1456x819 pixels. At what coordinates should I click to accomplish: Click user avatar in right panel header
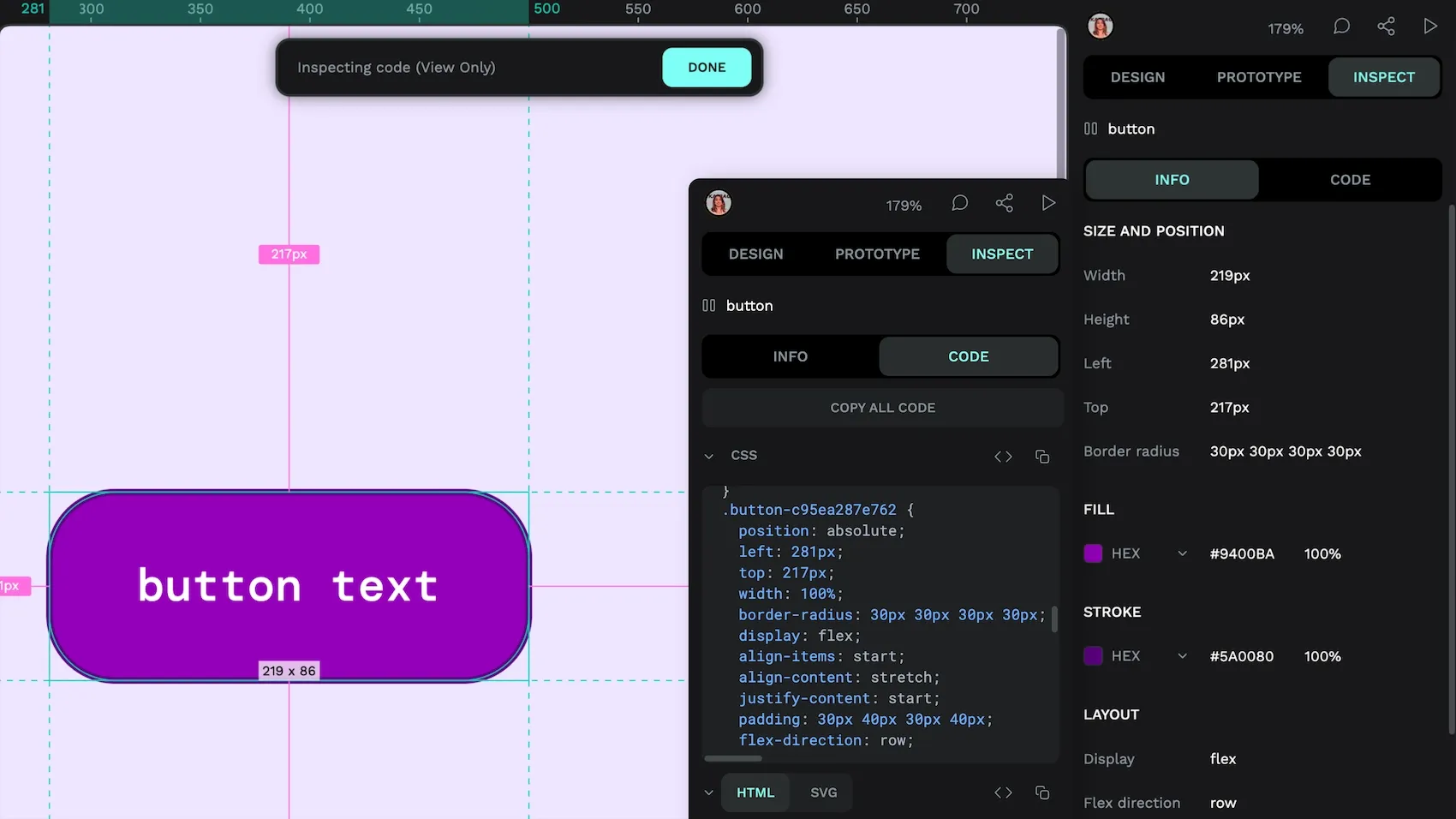pyautogui.click(x=1101, y=27)
